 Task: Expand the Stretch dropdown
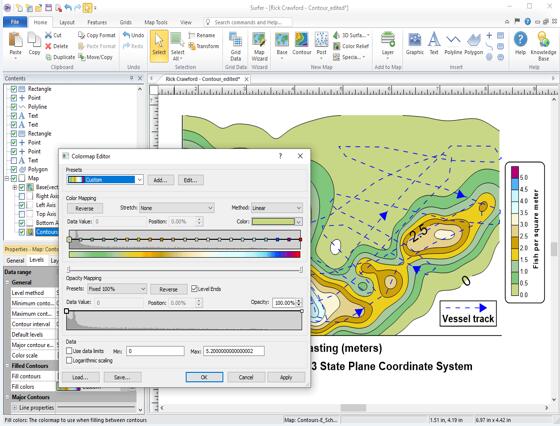(176, 208)
